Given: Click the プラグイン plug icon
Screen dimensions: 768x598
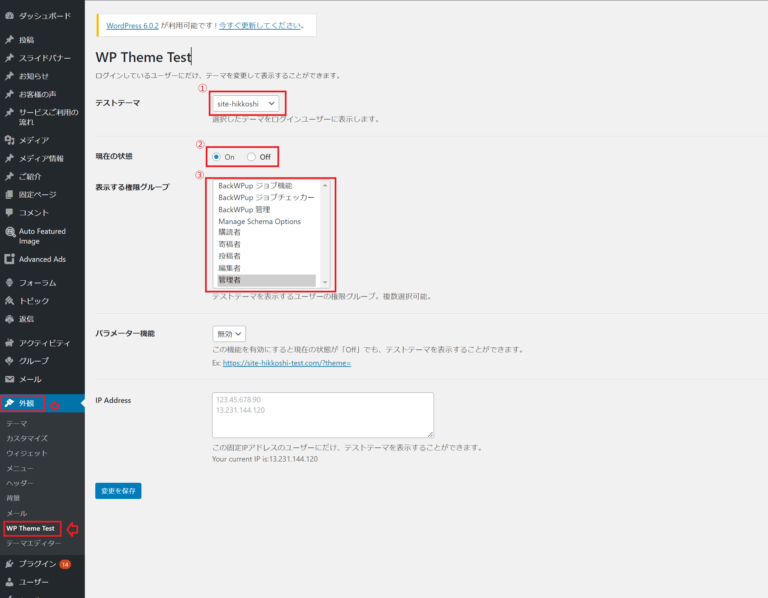Looking at the screenshot, I should coord(9,563).
